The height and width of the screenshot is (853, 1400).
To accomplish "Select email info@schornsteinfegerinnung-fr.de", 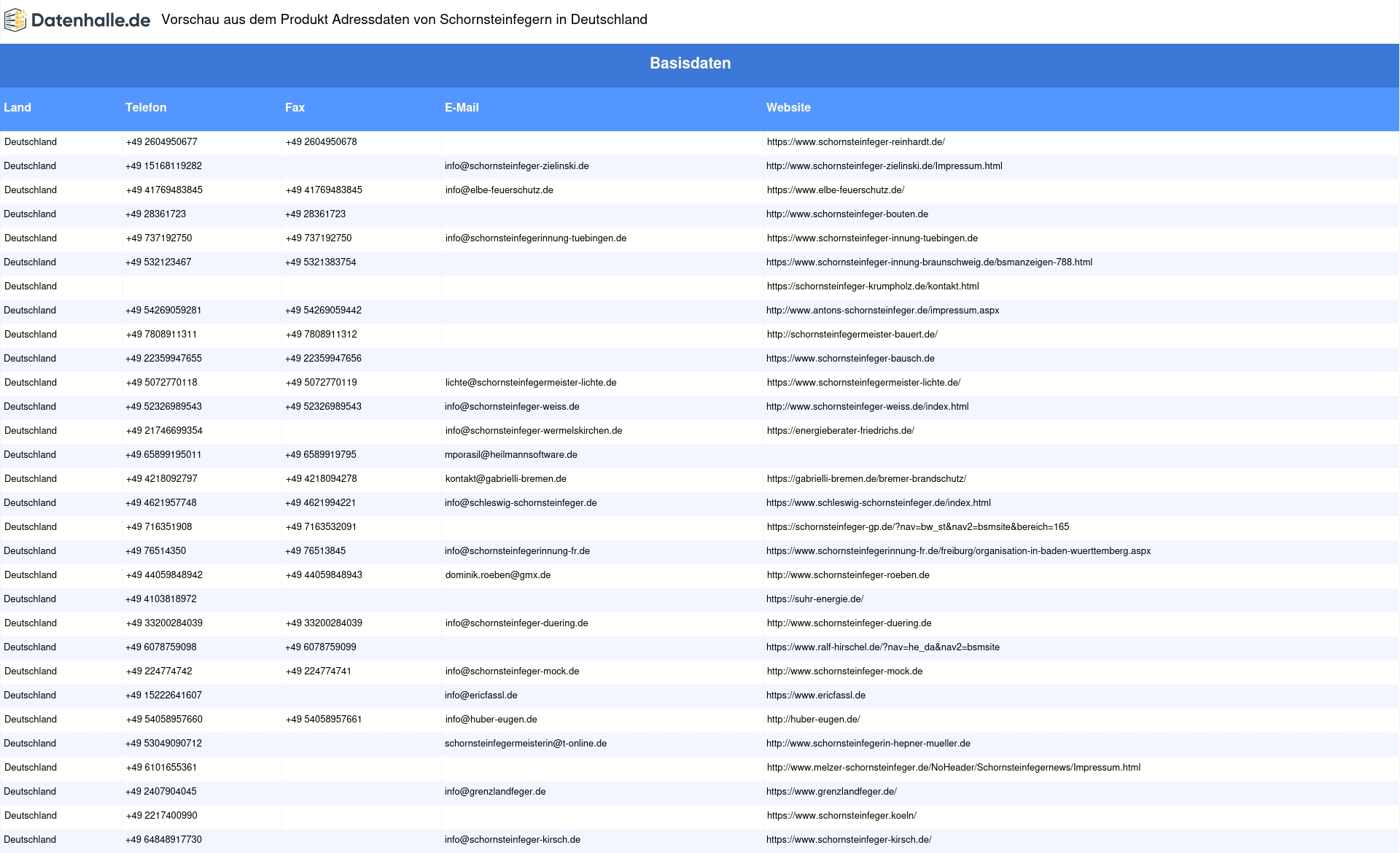I will click(x=518, y=551).
